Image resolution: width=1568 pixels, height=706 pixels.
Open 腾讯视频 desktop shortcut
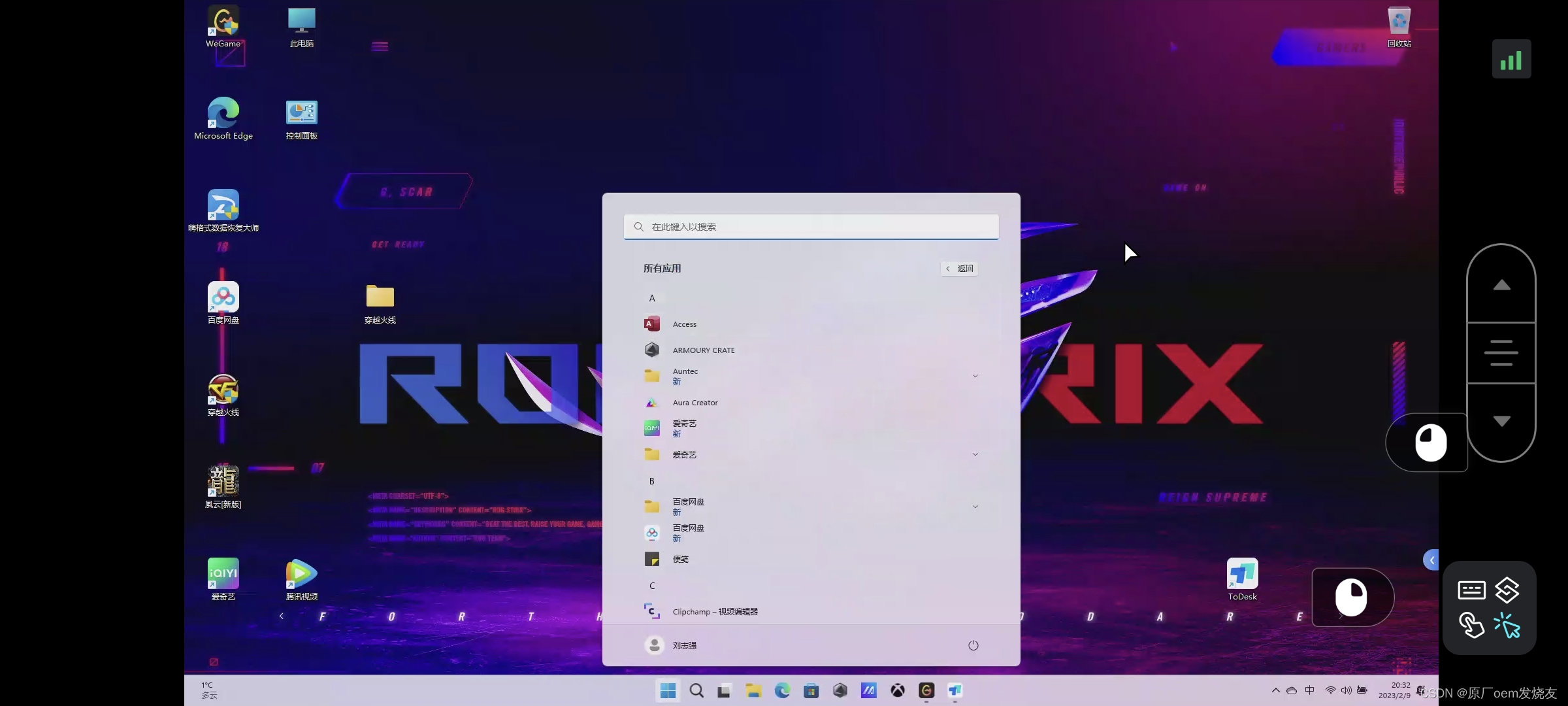[x=301, y=580]
